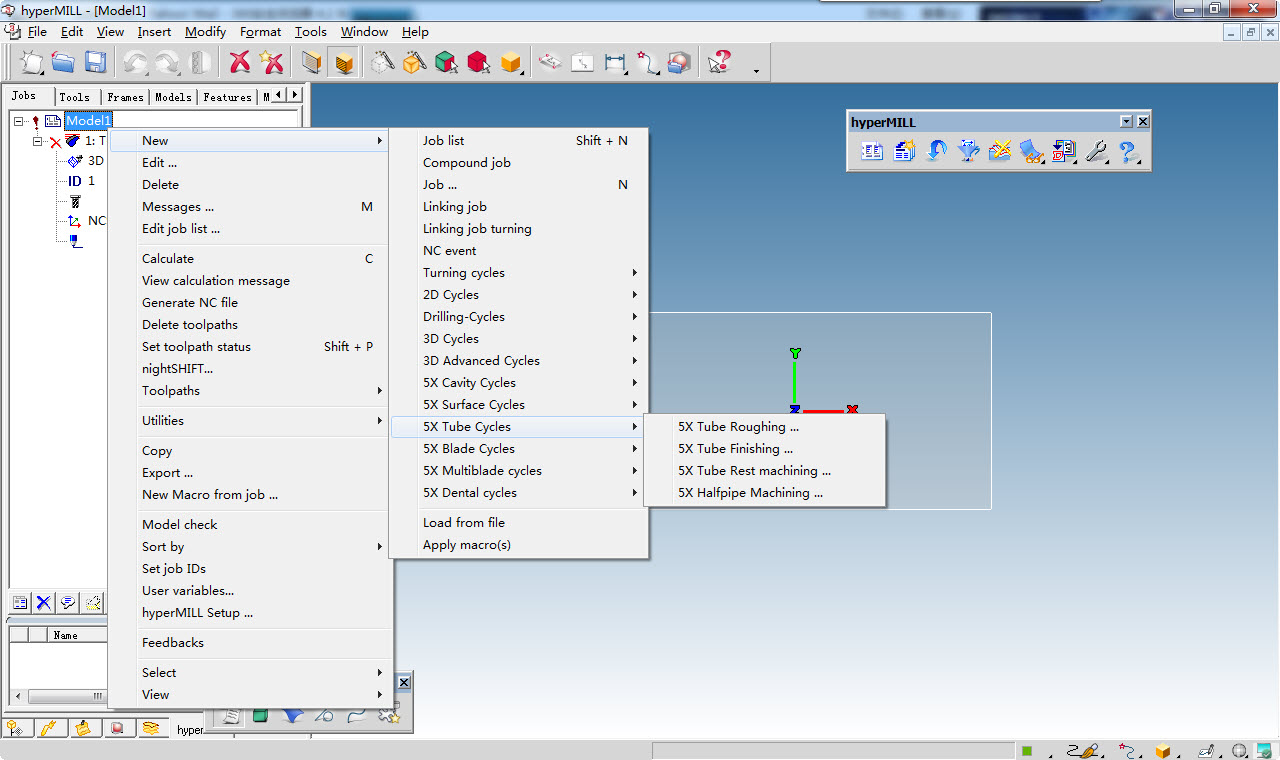Click the document export icon in hyperMILL palette
The height and width of the screenshot is (760, 1280).
[x=1064, y=151]
